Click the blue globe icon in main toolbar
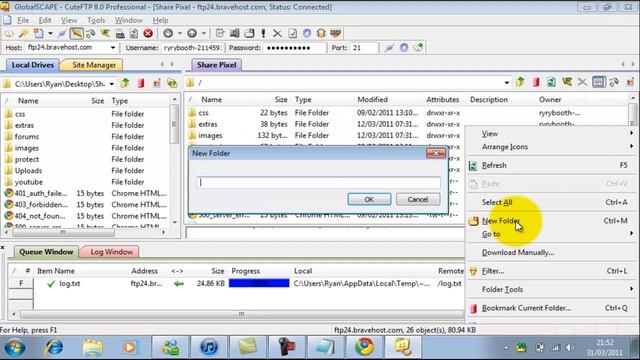 pyautogui.click(x=307, y=33)
